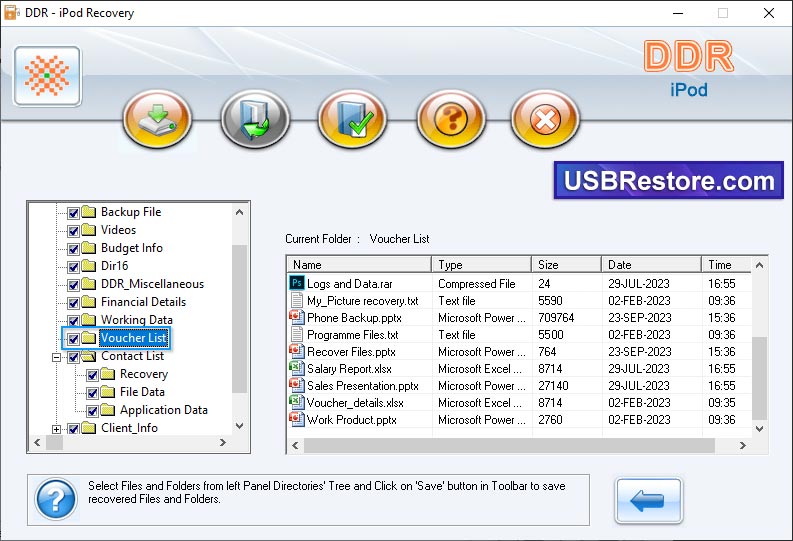Click the folder tree vertical scrollbar thumb
The width and height of the screenshot is (793, 541).
click(240, 319)
